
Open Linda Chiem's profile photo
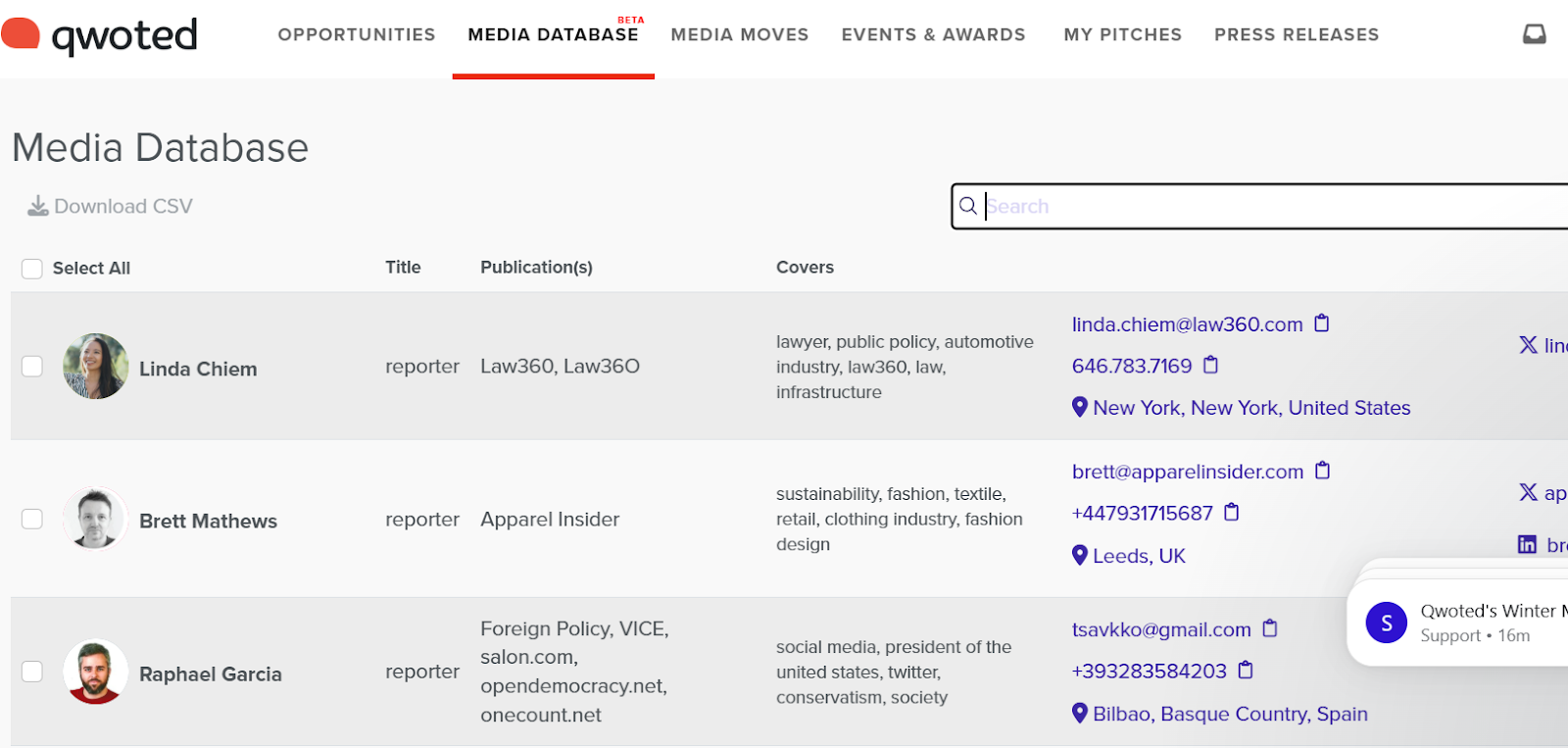95,366
